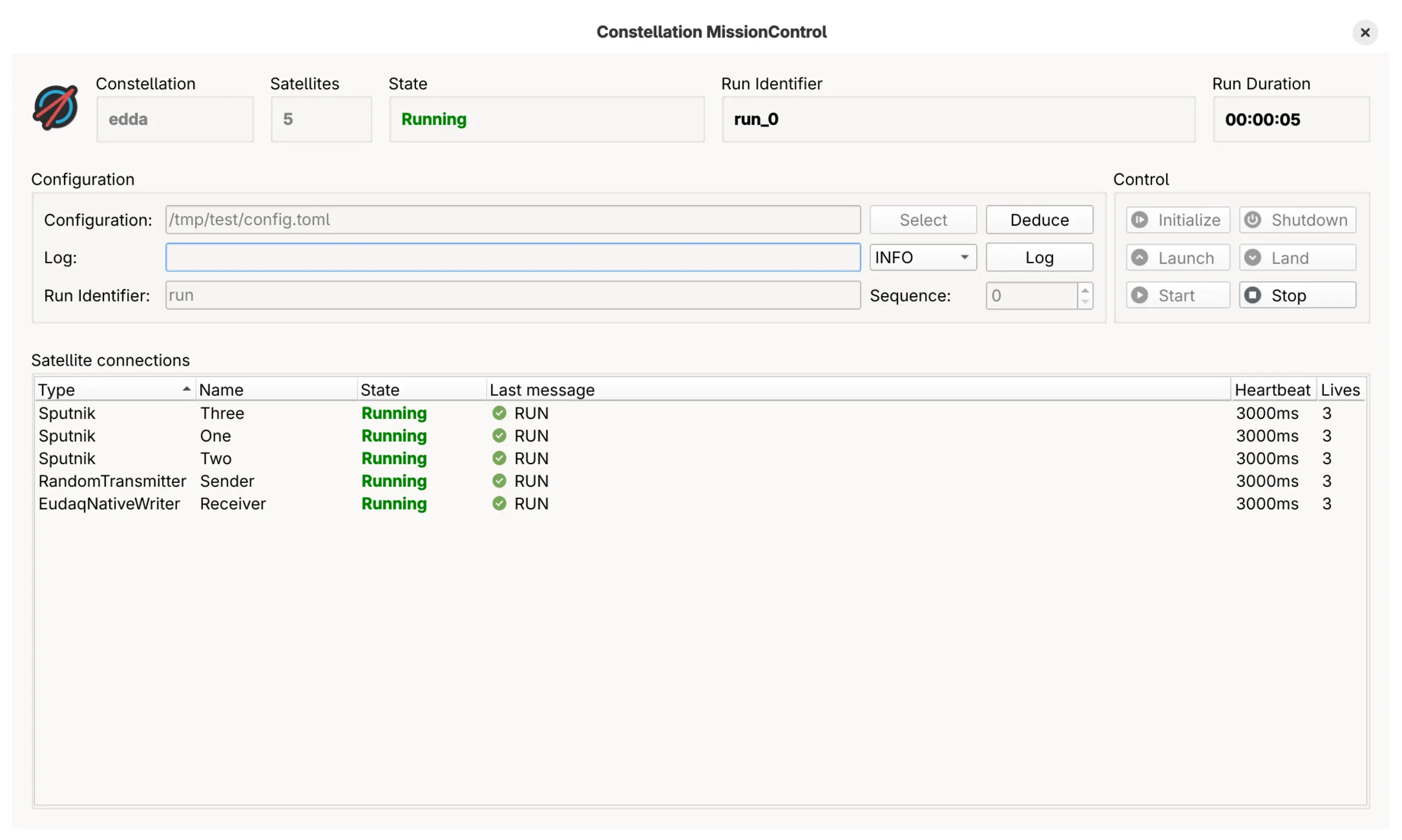Focus the Log message input field

coord(513,257)
